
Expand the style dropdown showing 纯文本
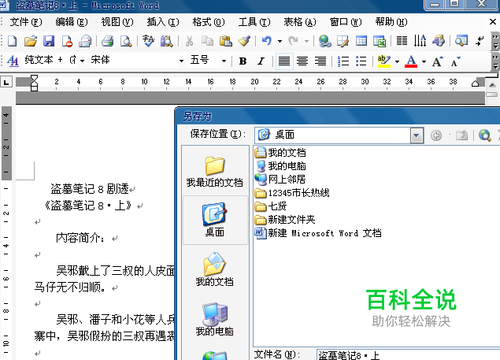coord(82,61)
